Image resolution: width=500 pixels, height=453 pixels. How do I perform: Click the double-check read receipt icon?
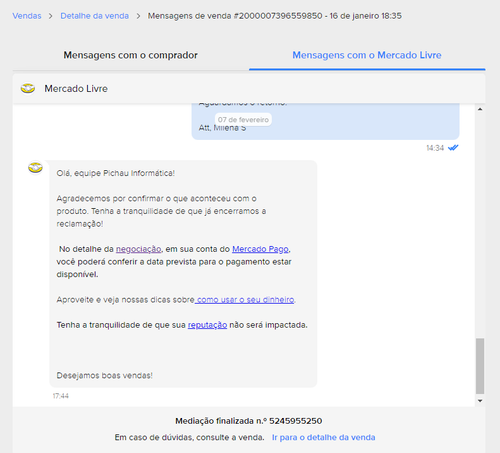tap(453, 148)
